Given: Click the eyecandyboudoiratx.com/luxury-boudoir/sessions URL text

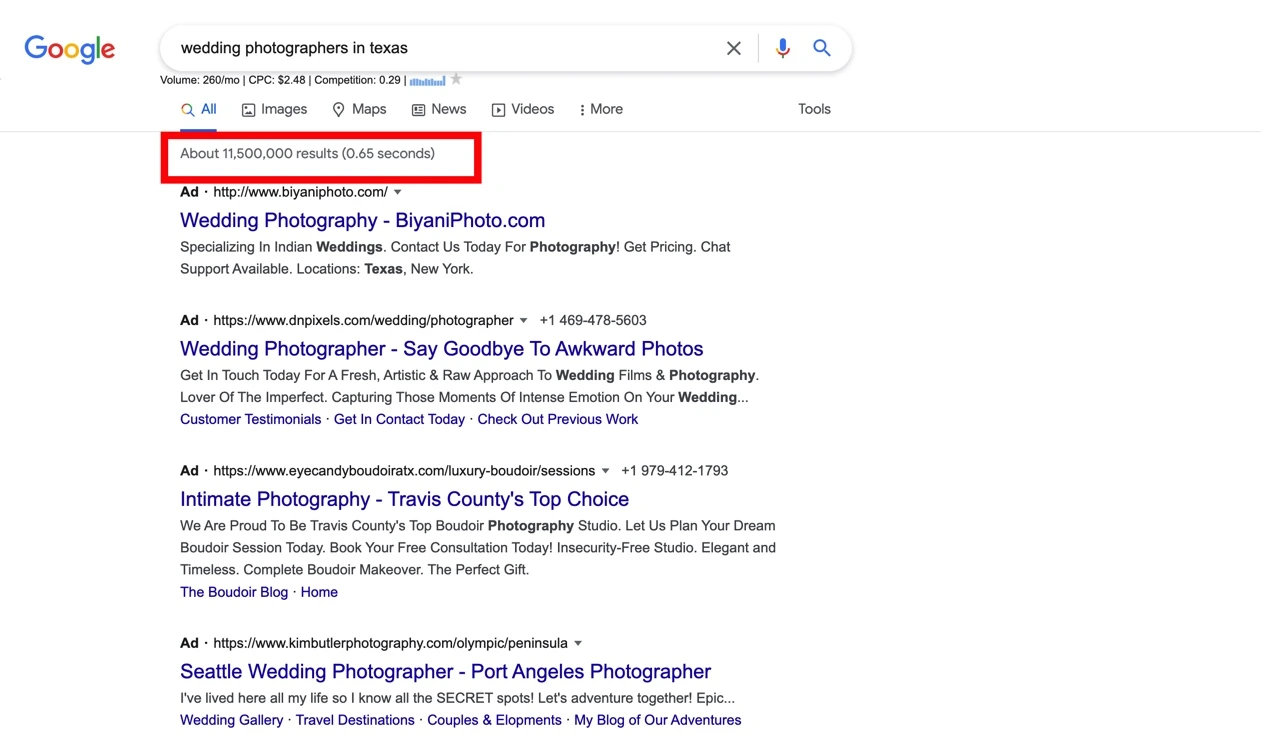Looking at the screenshot, I should [404, 471].
